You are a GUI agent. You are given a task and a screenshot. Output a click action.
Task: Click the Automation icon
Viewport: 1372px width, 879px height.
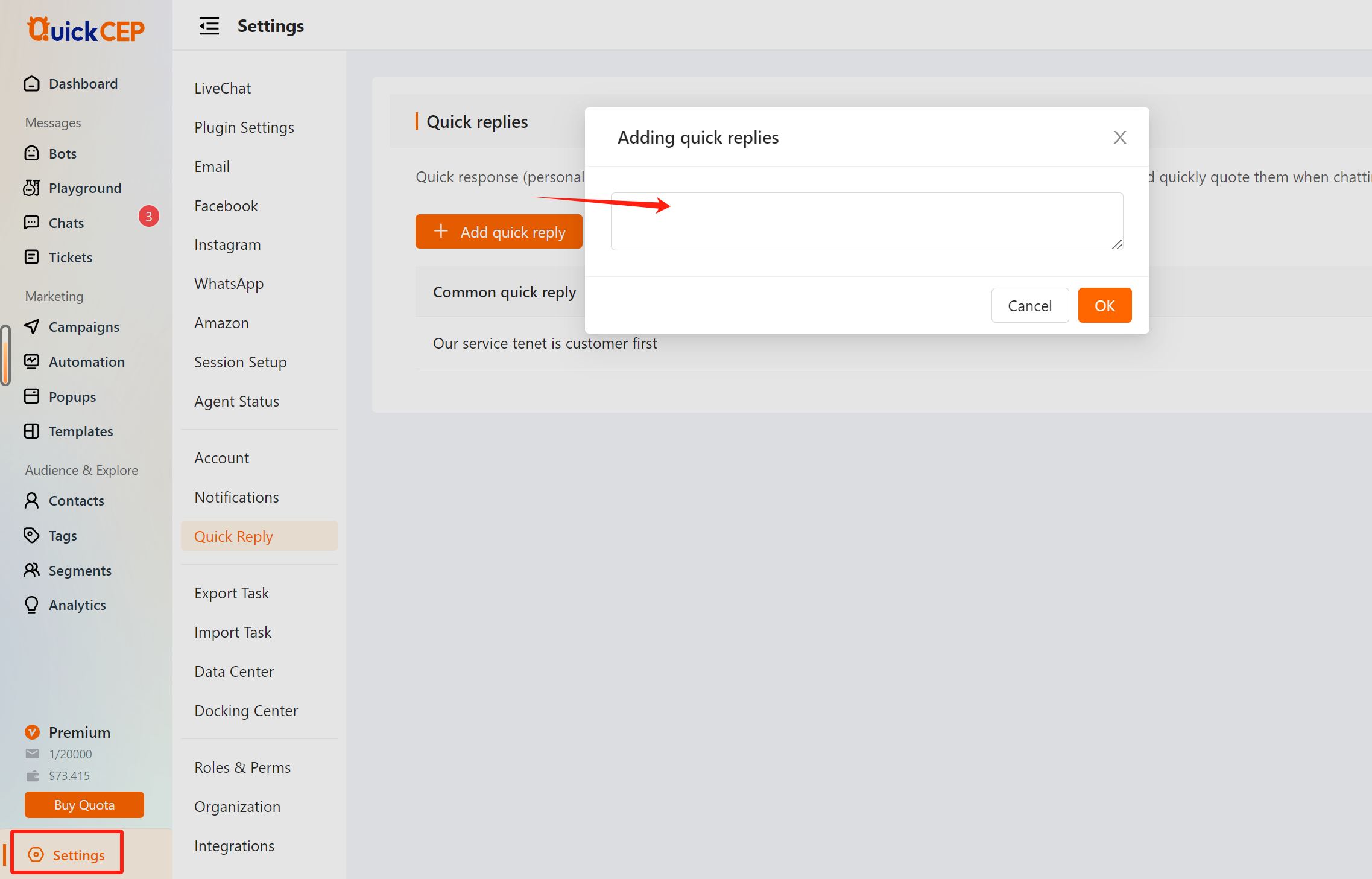(x=31, y=361)
